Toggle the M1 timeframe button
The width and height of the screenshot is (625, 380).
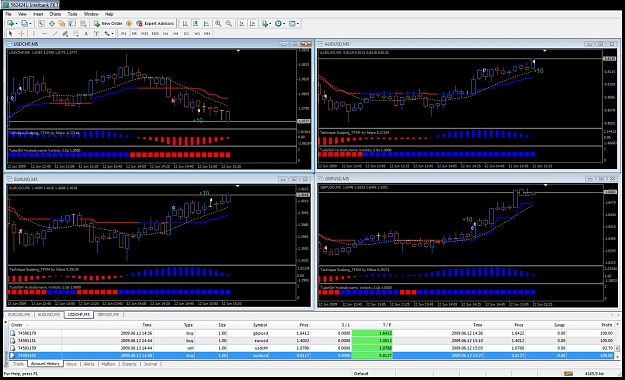point(124,34)
